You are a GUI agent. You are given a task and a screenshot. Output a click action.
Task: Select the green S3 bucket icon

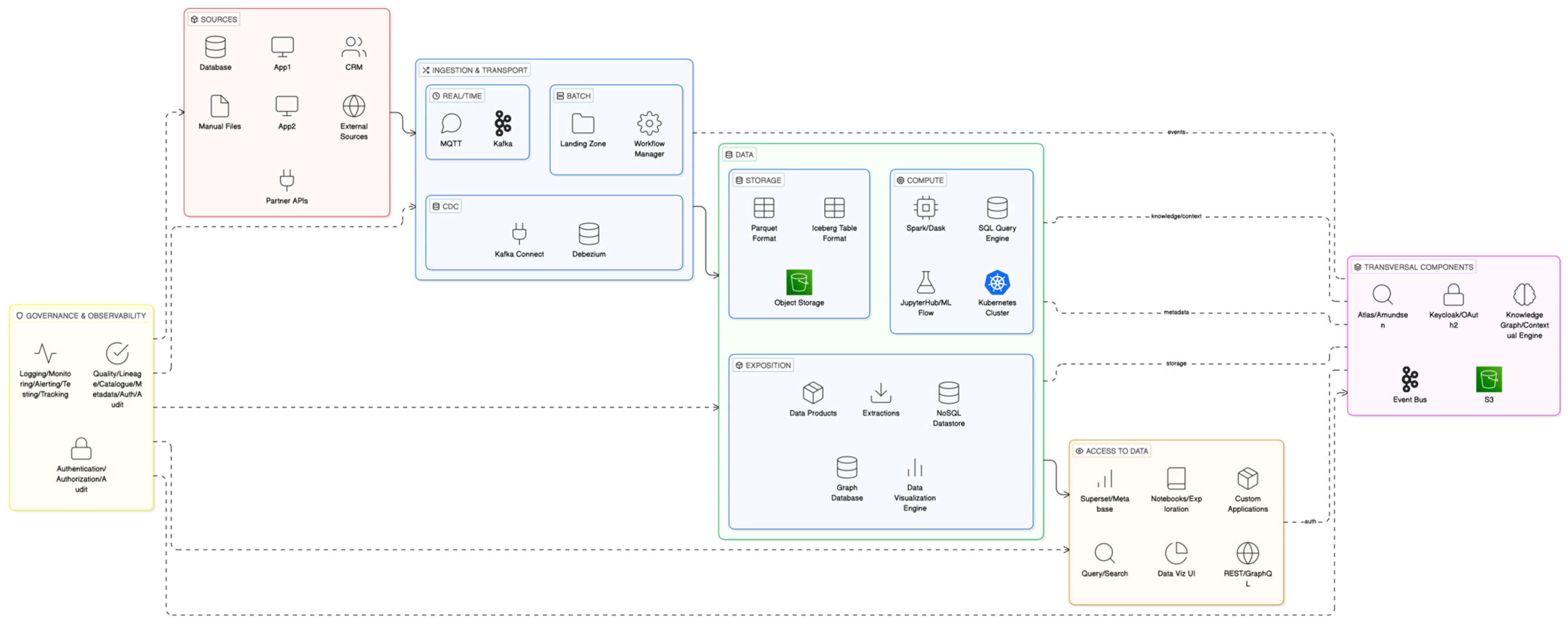pyautogui.click(x=1488, y=379)
